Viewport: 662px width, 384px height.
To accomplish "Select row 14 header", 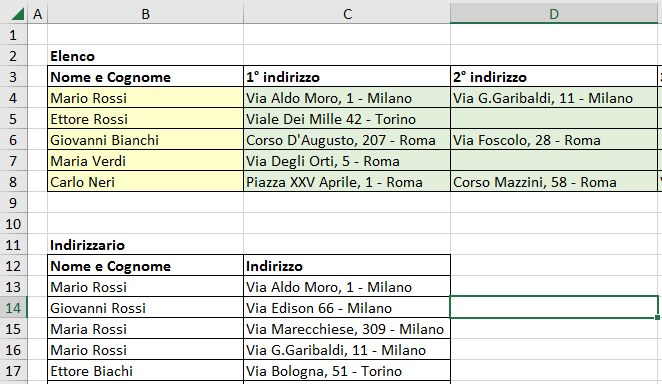I will [x=13, y=308].
